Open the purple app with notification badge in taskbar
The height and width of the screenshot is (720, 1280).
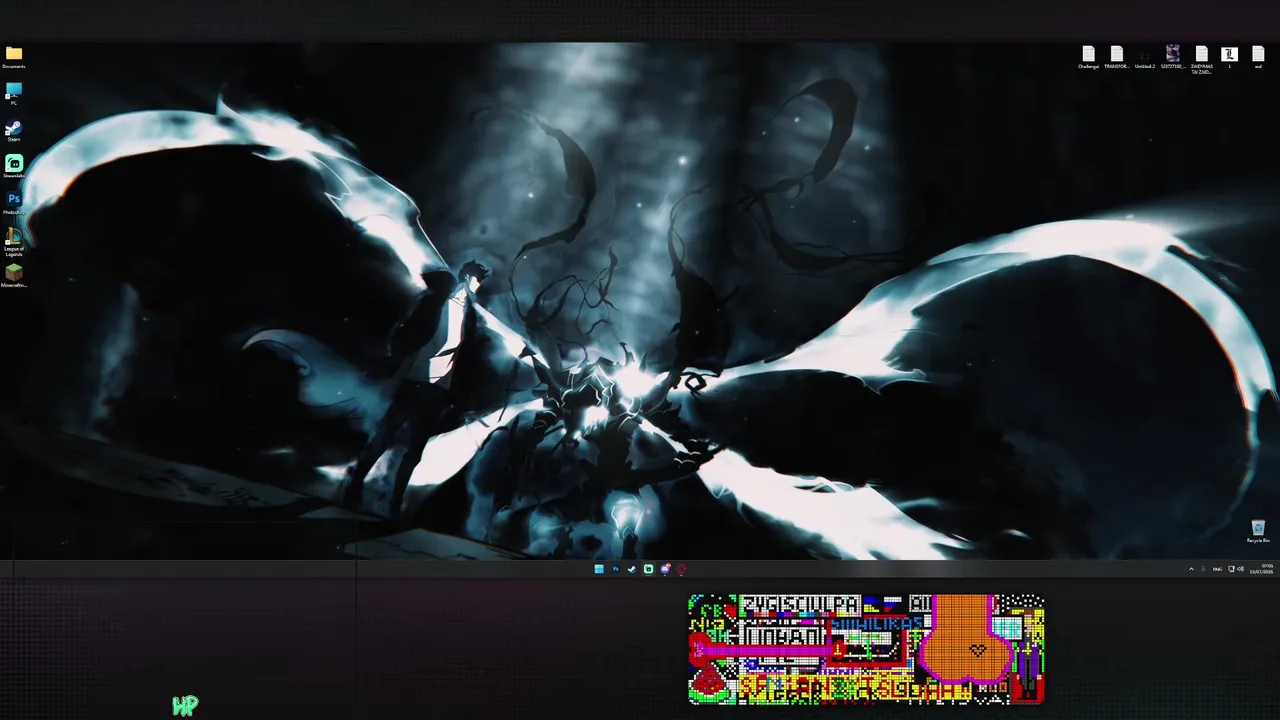665,569
